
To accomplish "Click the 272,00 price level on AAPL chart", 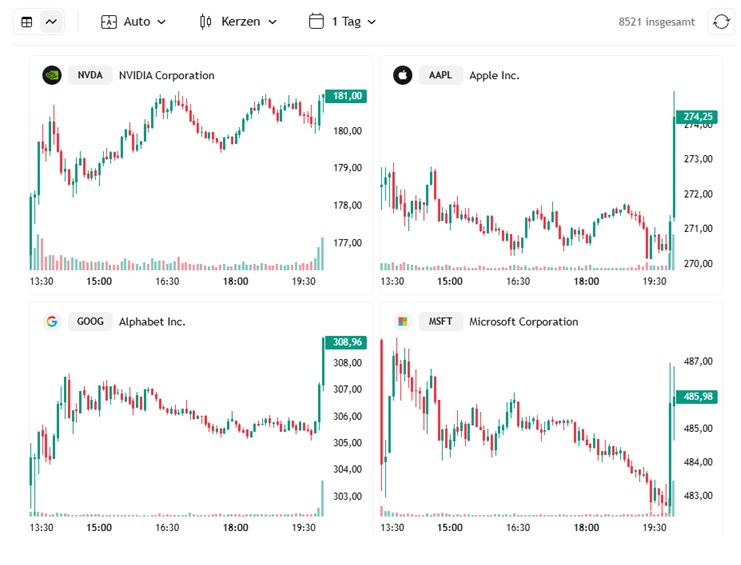I will tap(698, 194).
